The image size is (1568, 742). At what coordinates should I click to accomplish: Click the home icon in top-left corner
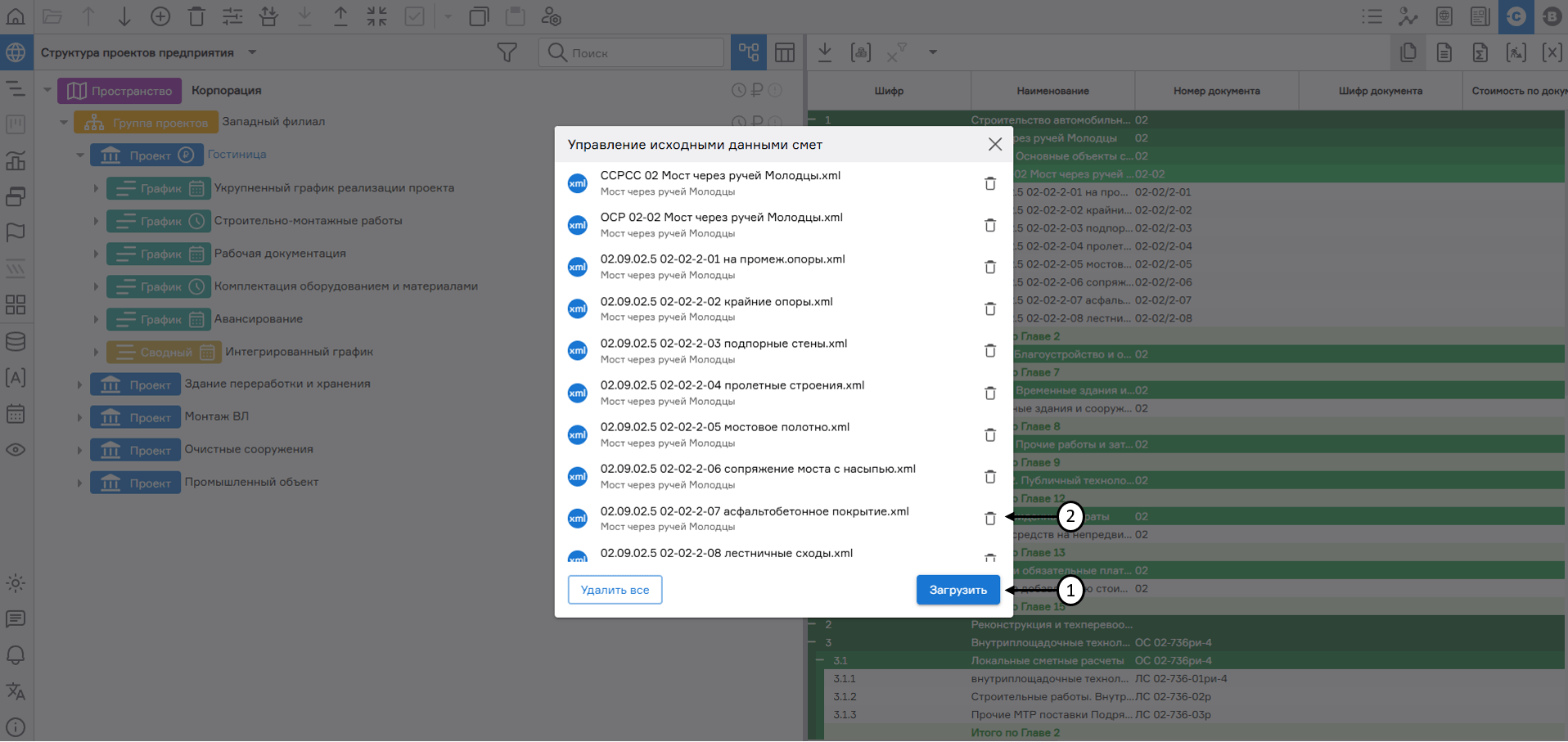(16, 16)
